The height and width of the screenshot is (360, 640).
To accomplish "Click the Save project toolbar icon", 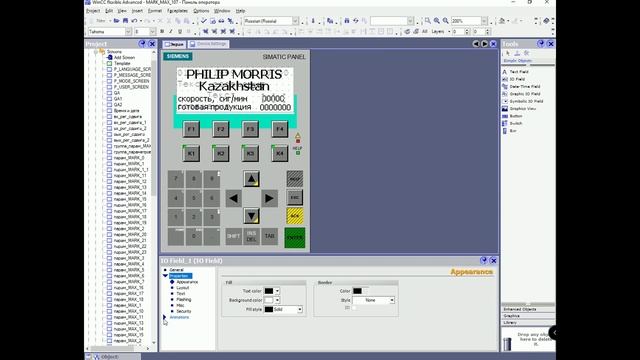I will click(125, 21).
